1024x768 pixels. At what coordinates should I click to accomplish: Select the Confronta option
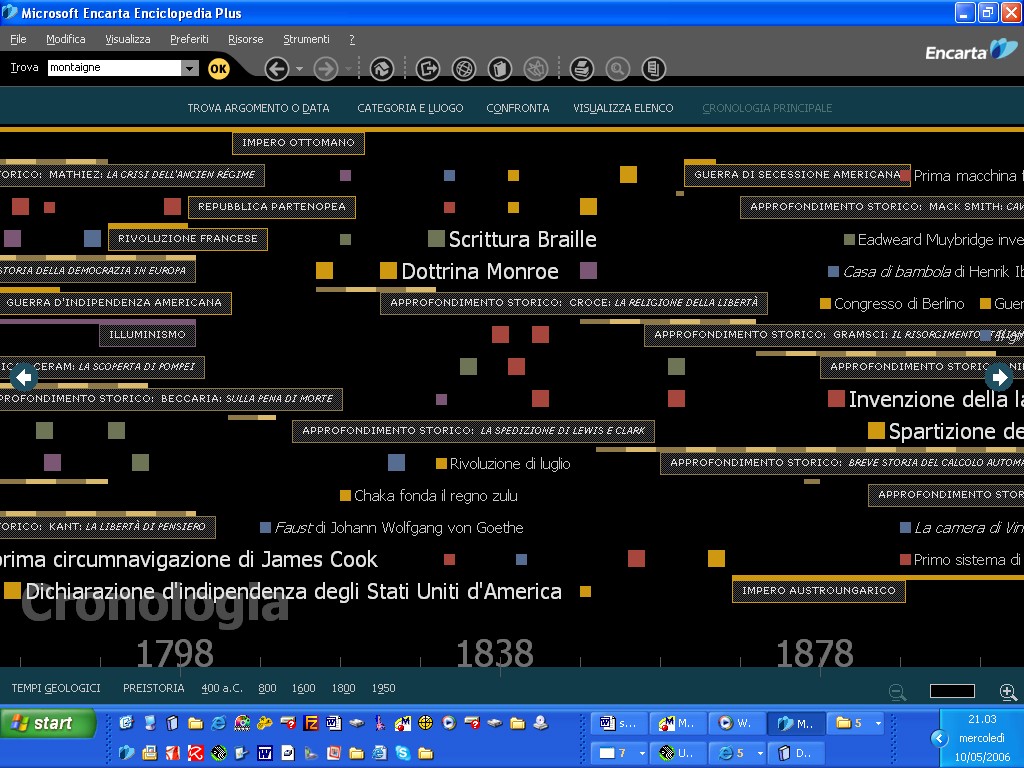click(517, 108)
